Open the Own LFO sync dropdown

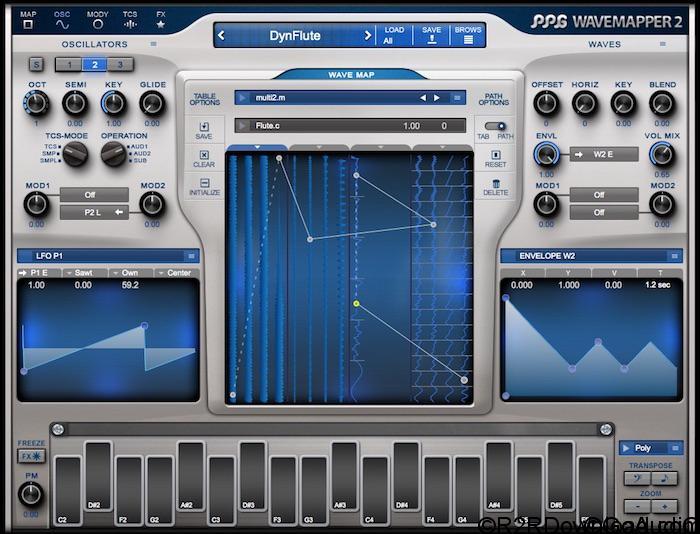131,272
